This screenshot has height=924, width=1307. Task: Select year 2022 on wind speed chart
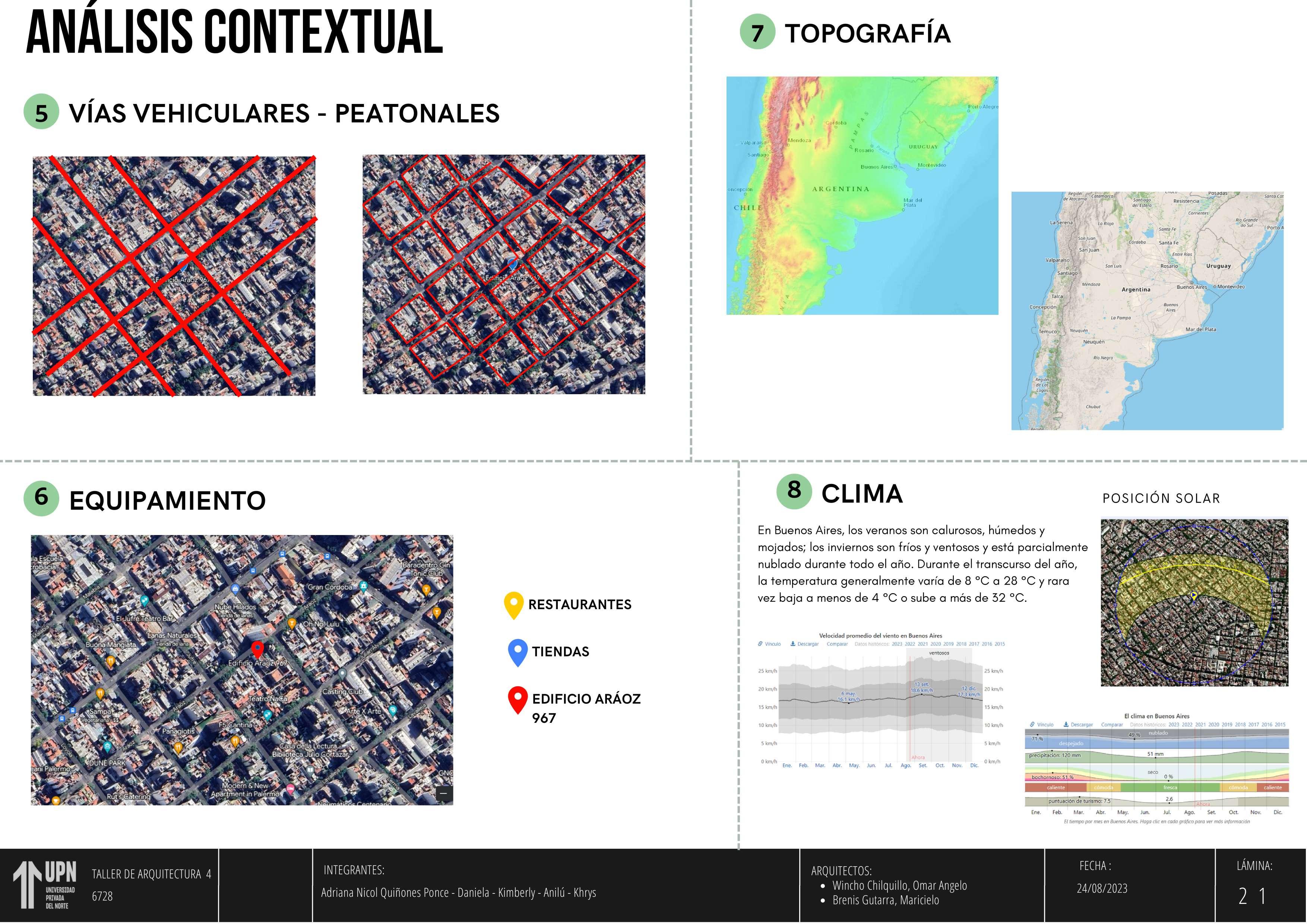click(910, 644)
